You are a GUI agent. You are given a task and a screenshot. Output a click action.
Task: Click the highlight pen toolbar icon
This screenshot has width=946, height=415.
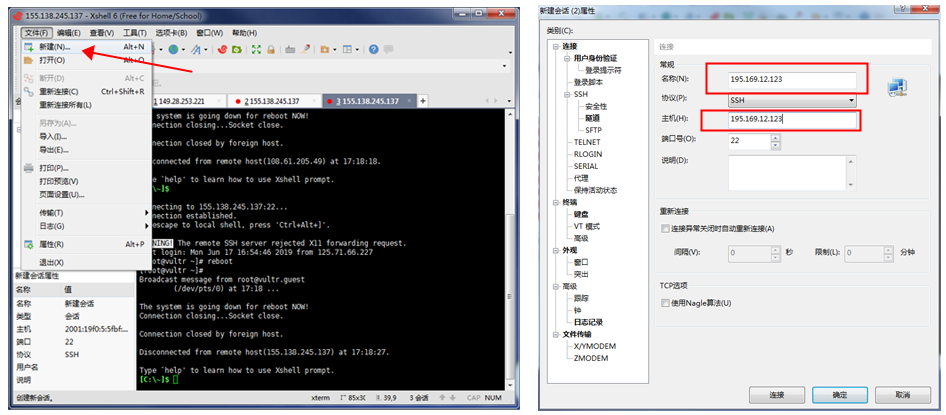pyautogui.click(x=304, y=49)
